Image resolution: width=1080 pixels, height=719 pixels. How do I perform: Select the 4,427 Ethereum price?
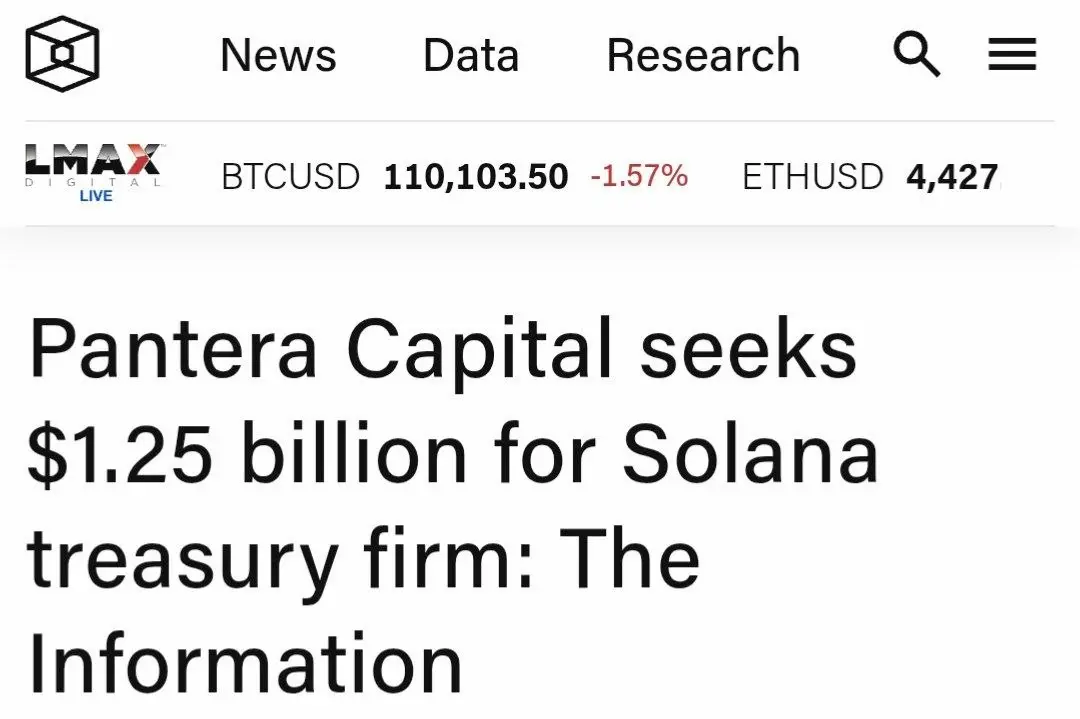pyautogui.click(x=953, y=177)
